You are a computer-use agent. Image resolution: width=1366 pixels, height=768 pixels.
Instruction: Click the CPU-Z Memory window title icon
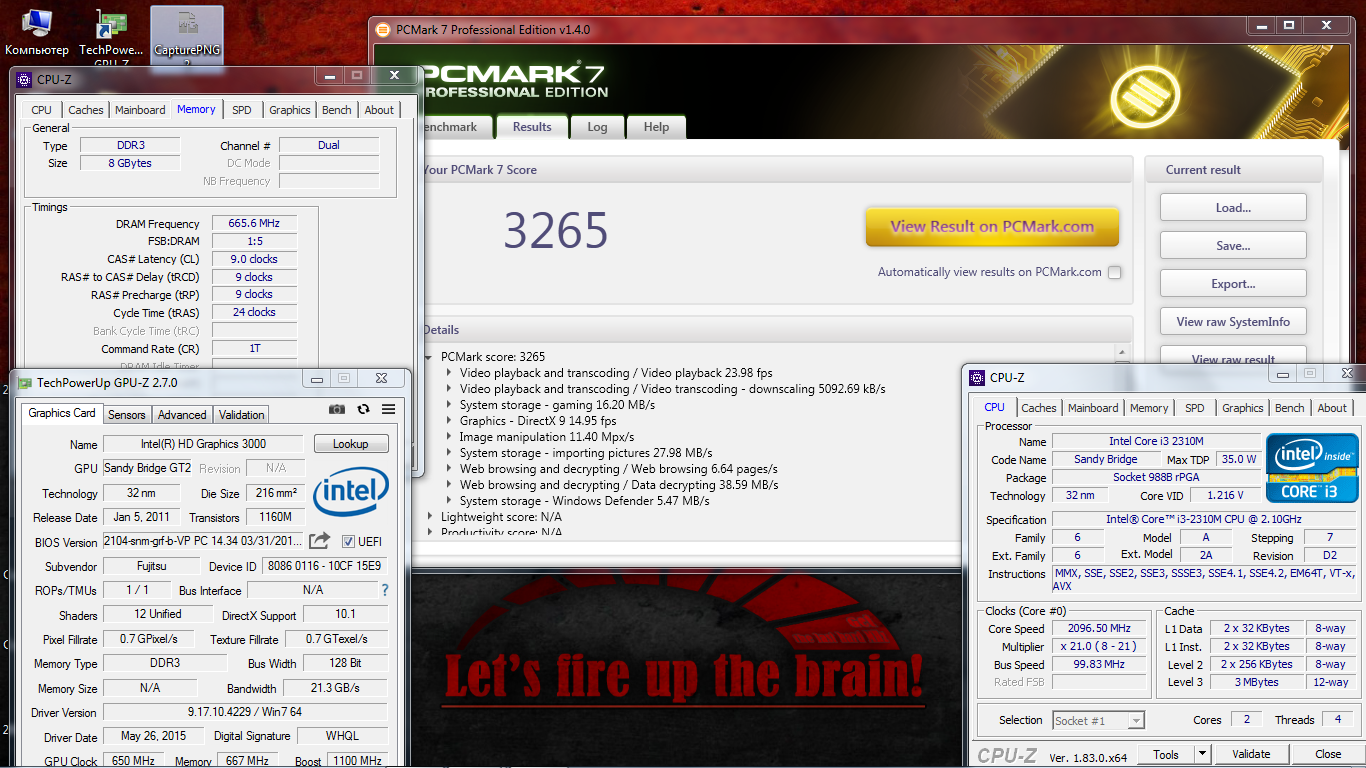24,79
